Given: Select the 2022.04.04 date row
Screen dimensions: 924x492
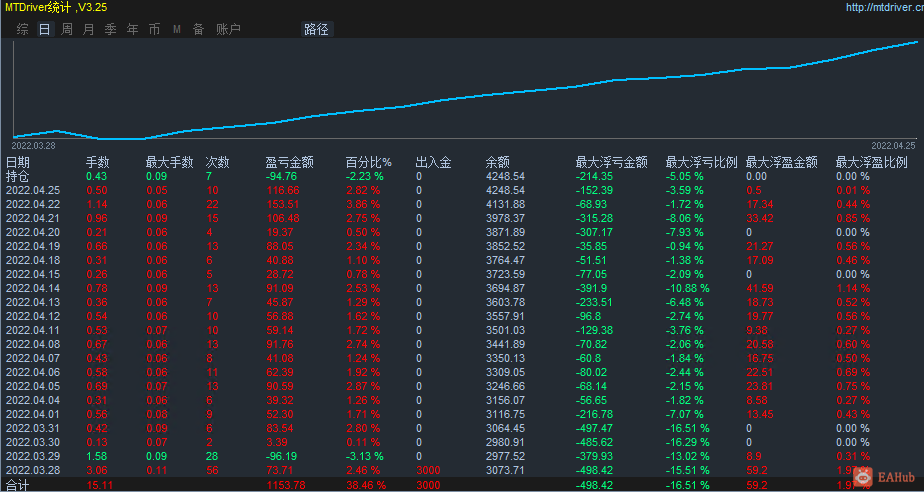Looking at the screenshot, I should 32,400.
